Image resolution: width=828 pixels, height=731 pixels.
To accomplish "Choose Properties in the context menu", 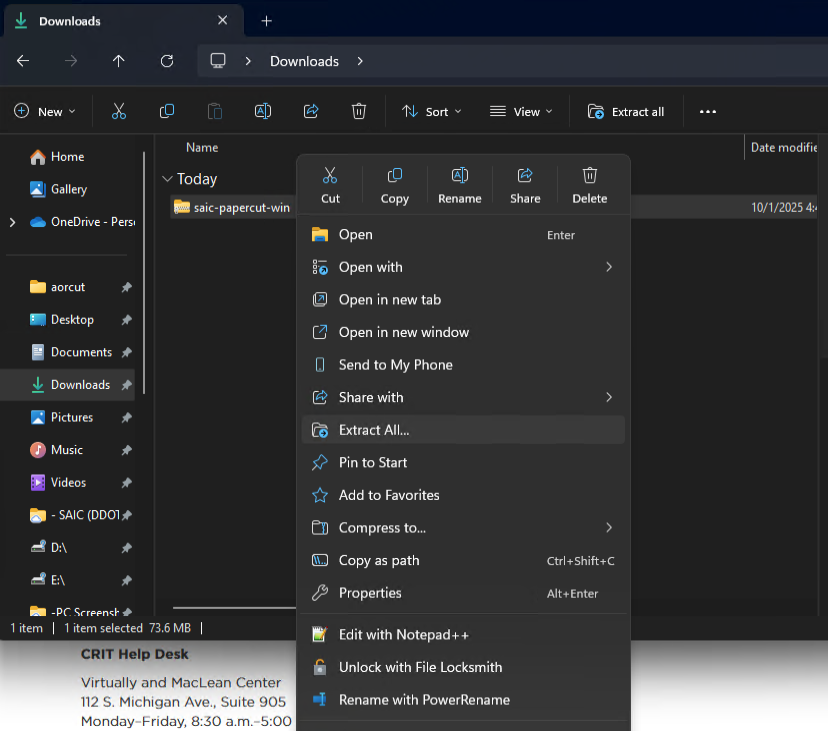I will tap(370, 593).
